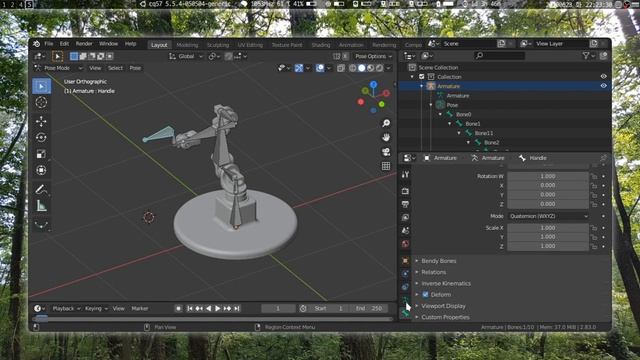This screenshot has width=640, height=360.
Task: Toggle lock on Rotation W
Action: (594, 176)
